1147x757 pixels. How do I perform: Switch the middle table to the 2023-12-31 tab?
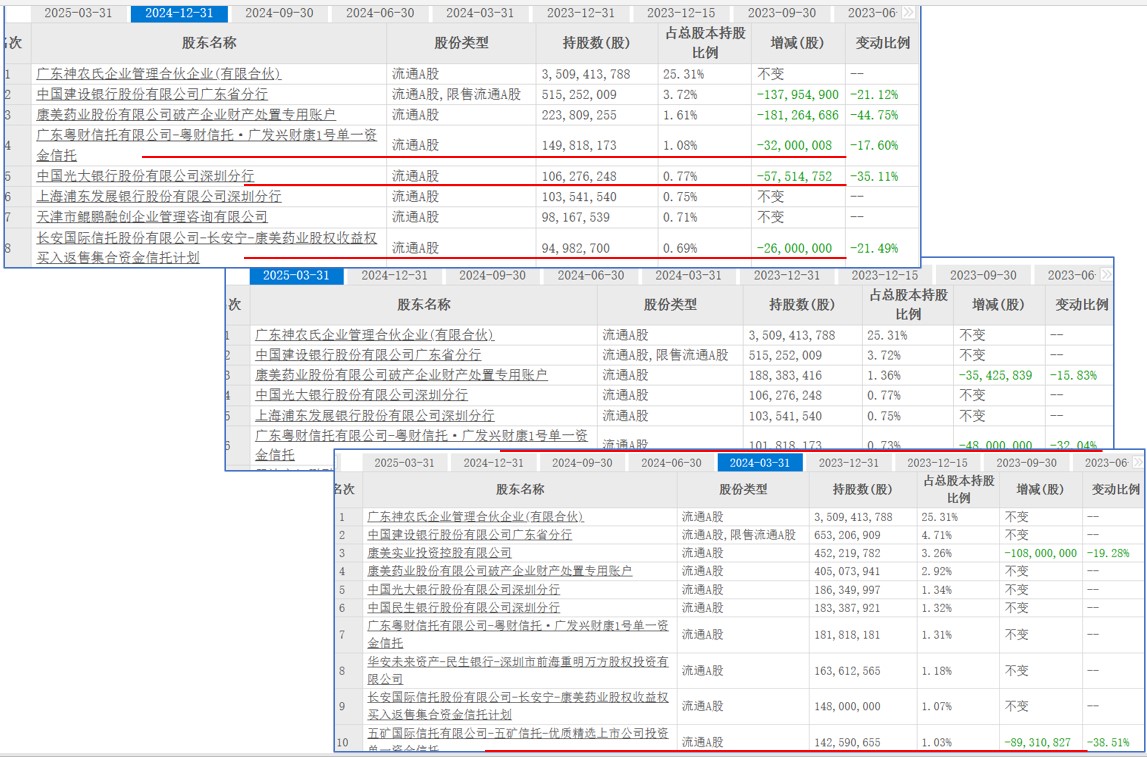tap(787, 276)
